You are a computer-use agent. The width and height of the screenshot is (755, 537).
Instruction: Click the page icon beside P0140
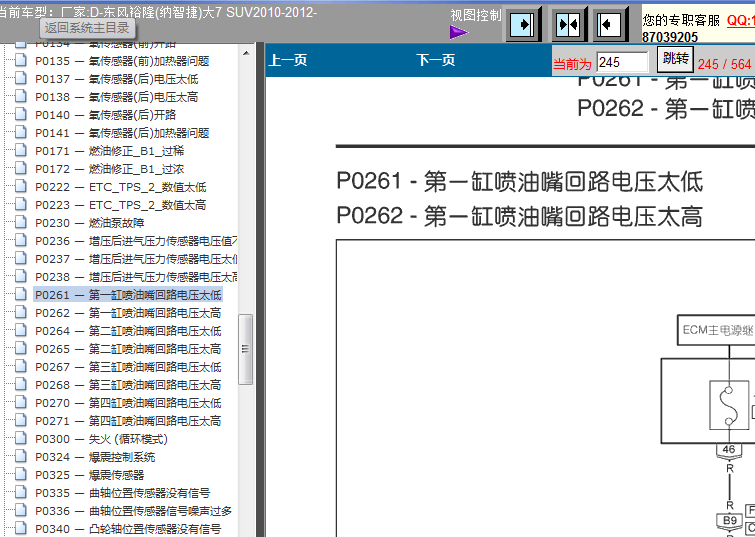pos(21,114)
